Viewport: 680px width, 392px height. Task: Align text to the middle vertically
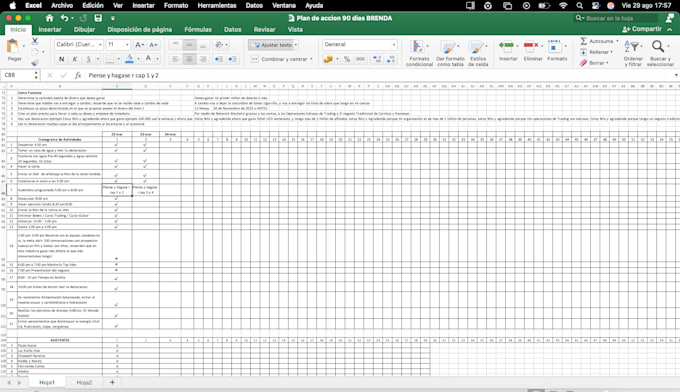point(189,45)
